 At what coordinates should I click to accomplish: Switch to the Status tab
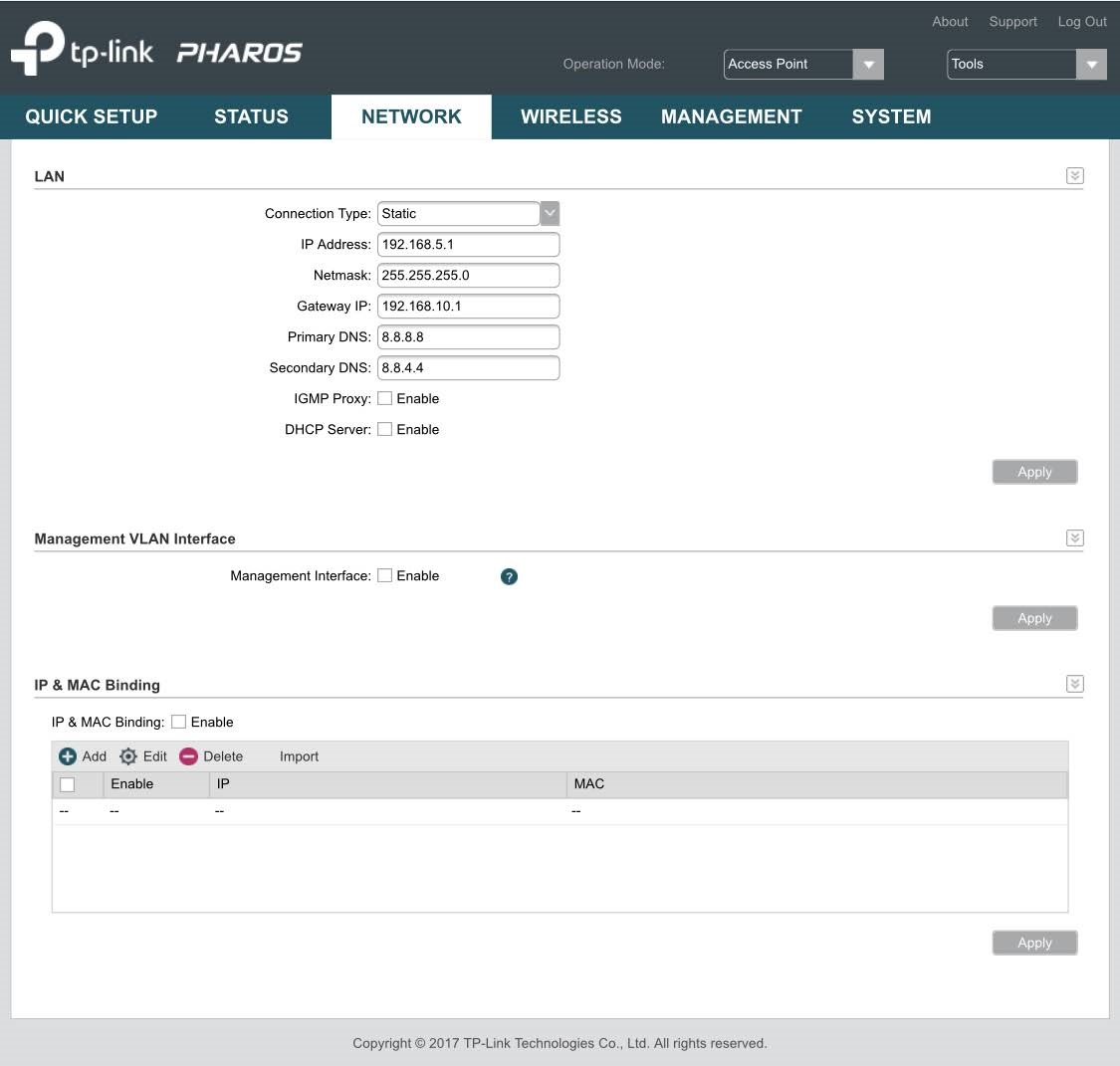pyautogui.click(x=252, y=116)
